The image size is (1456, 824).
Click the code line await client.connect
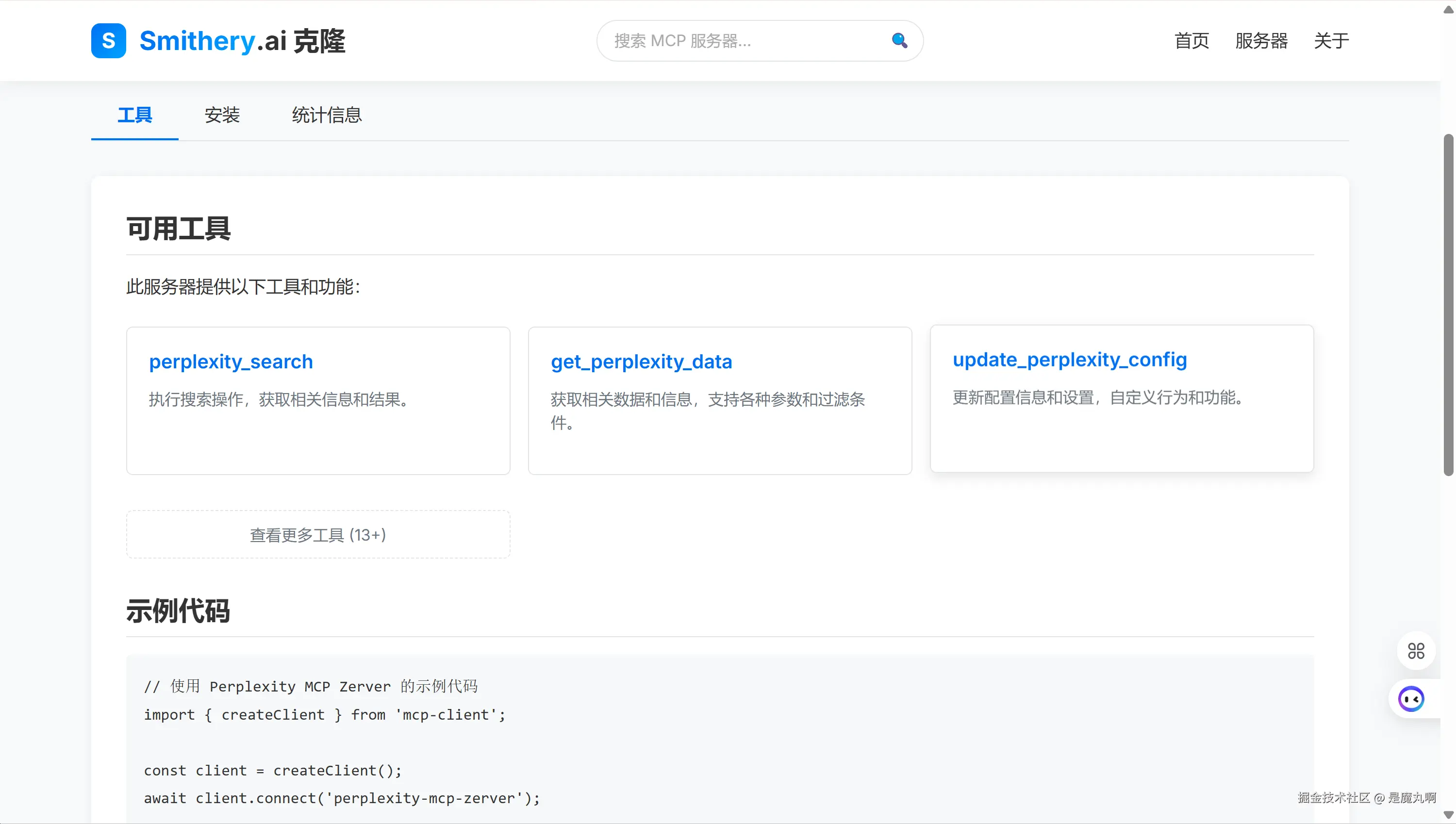[342, 799]
